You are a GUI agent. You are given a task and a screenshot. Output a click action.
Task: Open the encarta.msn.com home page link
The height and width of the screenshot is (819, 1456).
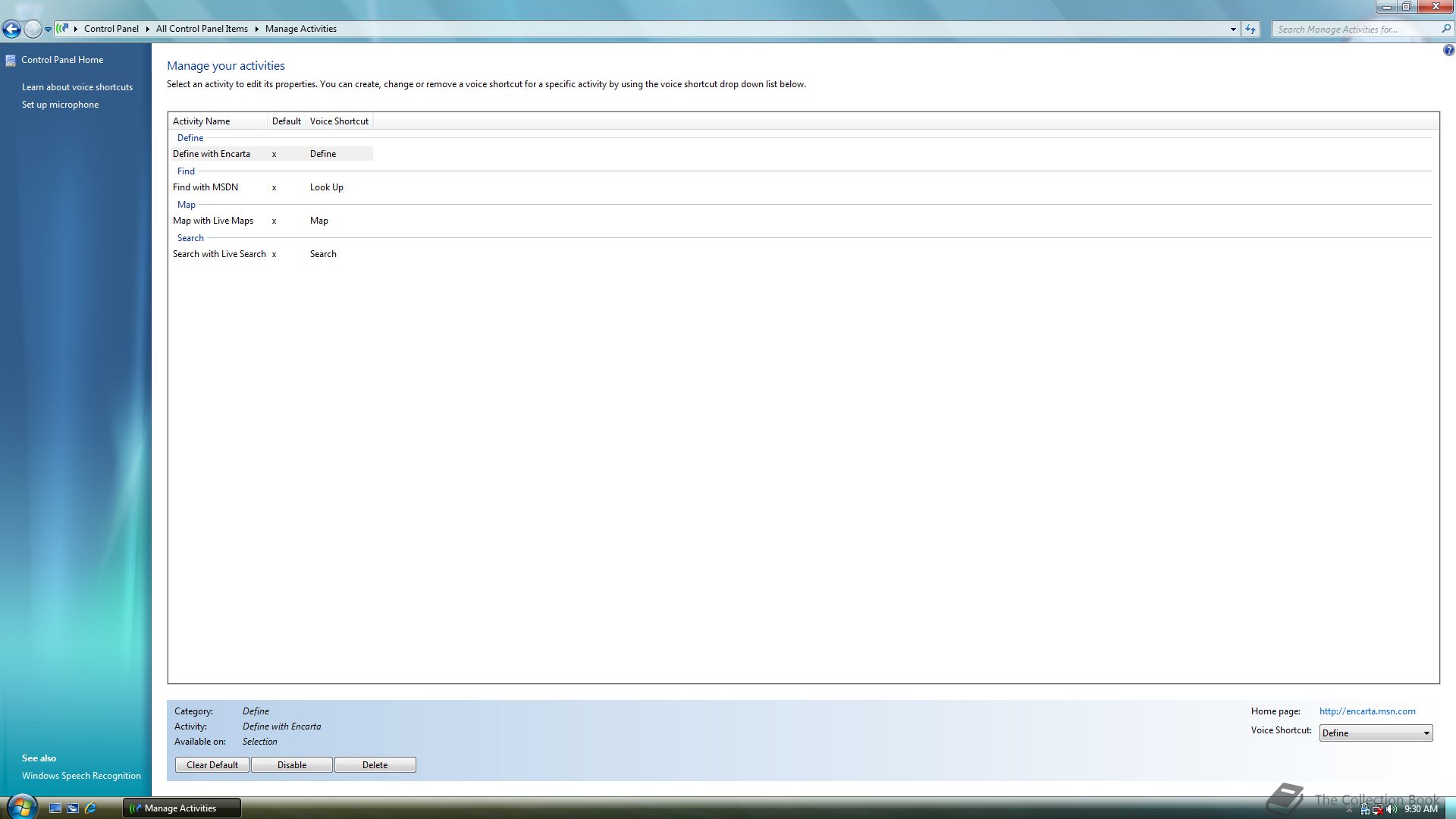point(1367,711)
